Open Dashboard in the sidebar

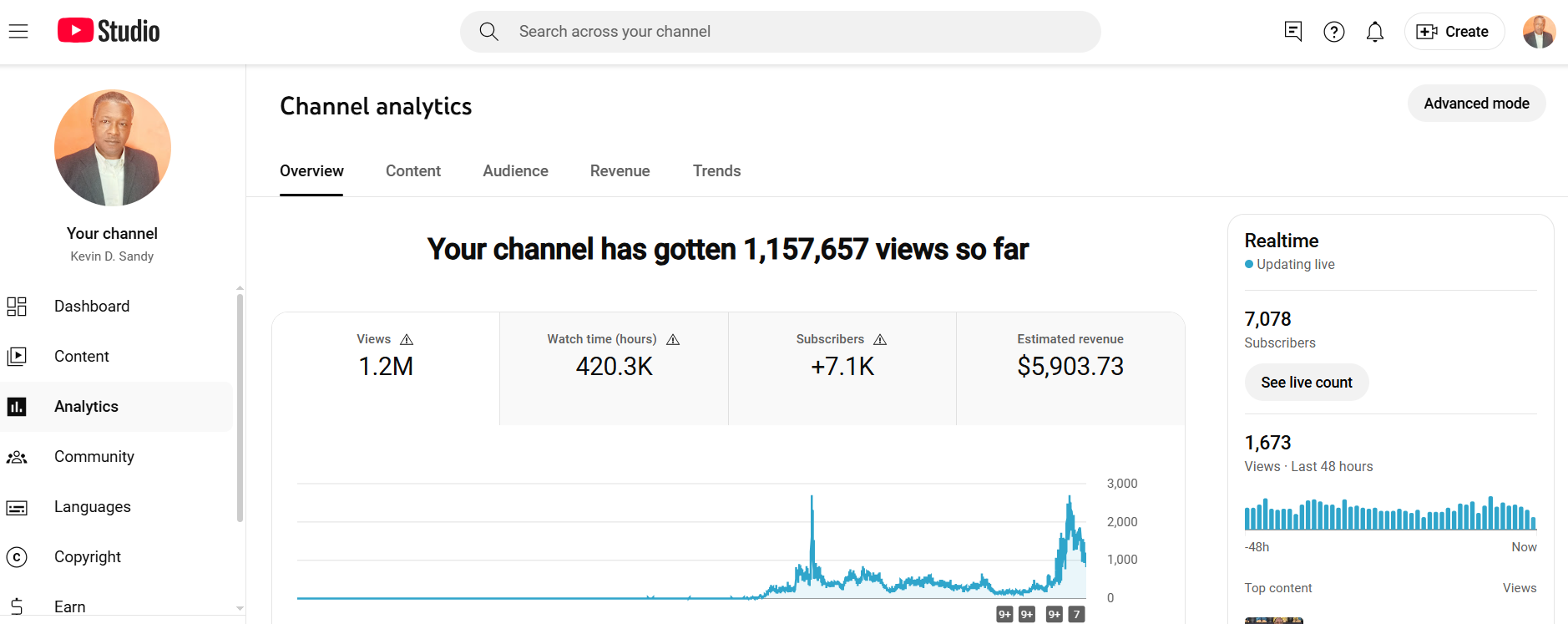(117, 307)
